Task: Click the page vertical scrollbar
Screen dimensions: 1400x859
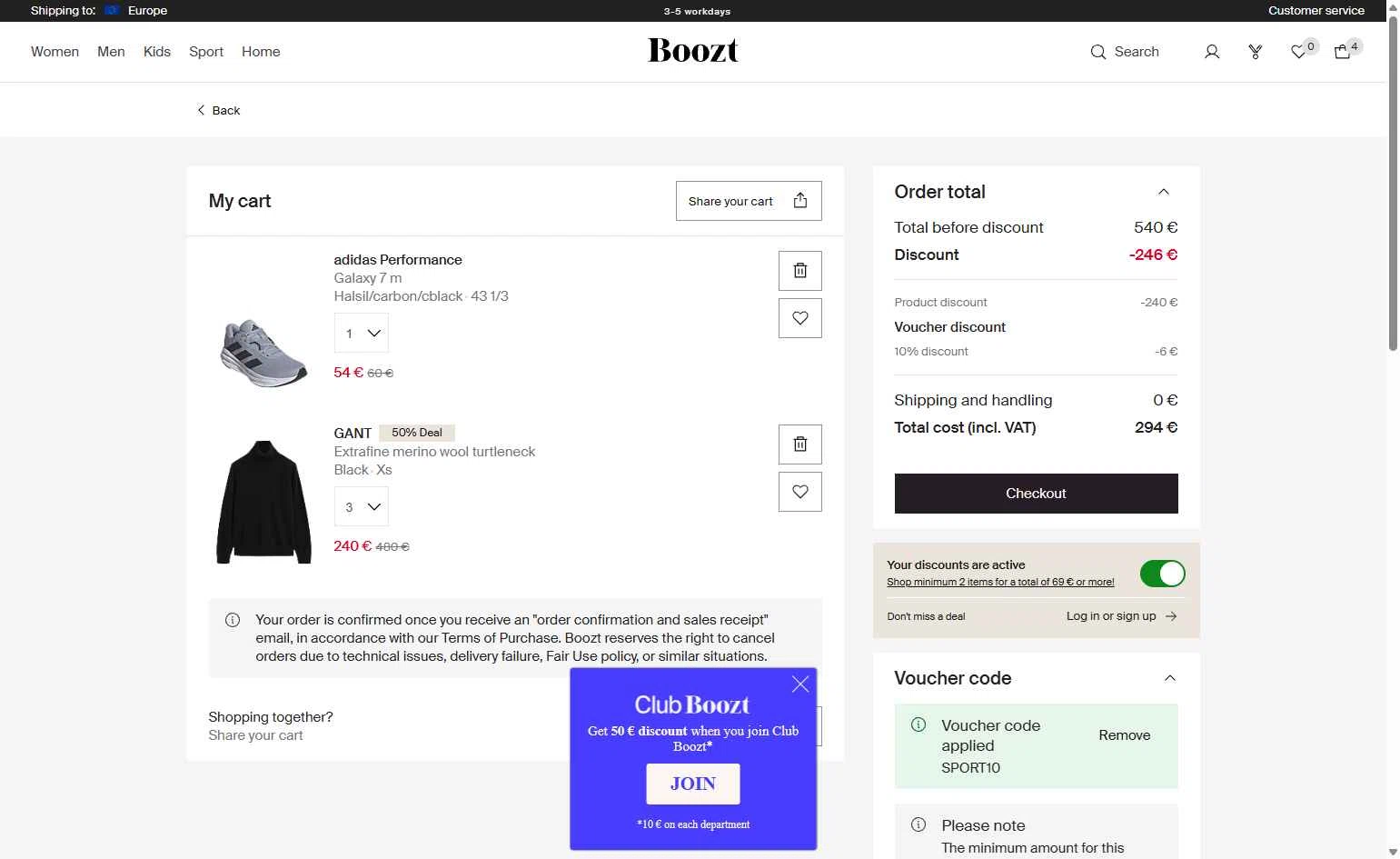Action: coord(1393,182)
